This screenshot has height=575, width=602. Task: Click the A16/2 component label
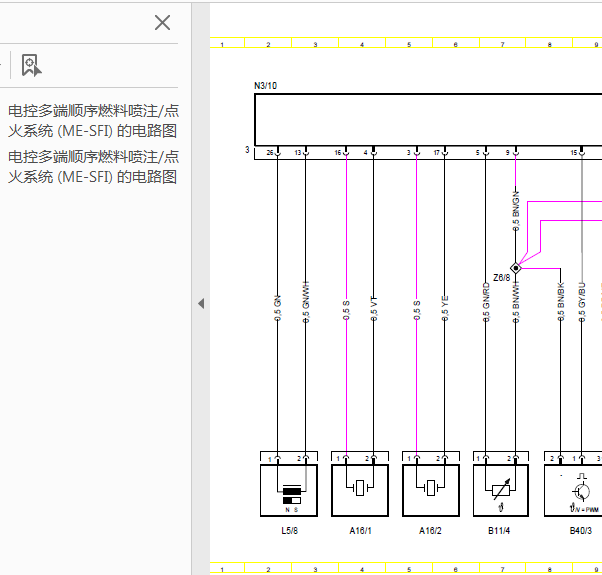click(x=430, y=530)
